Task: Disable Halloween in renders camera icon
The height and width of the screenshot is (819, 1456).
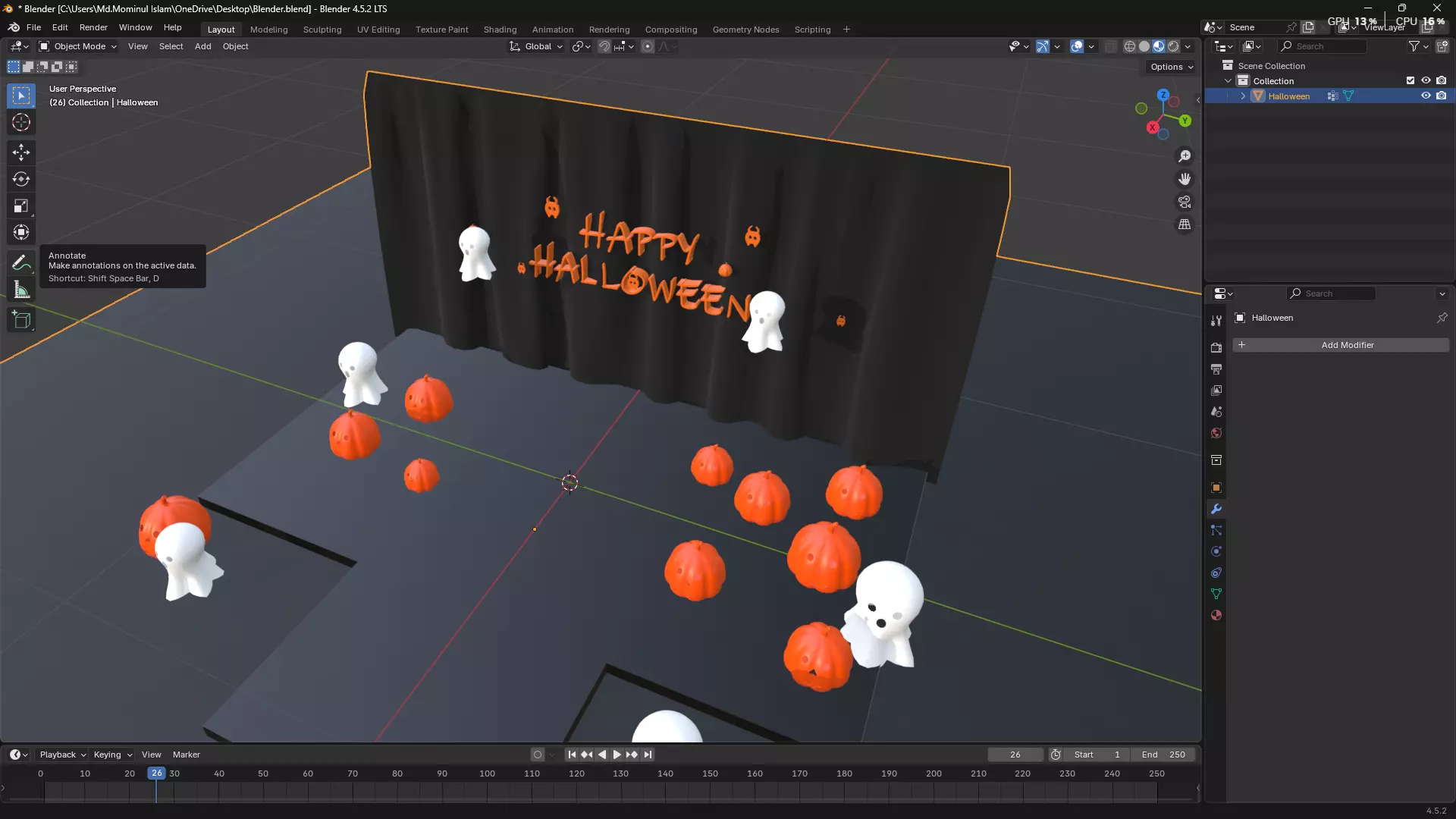Action: 1442,96
